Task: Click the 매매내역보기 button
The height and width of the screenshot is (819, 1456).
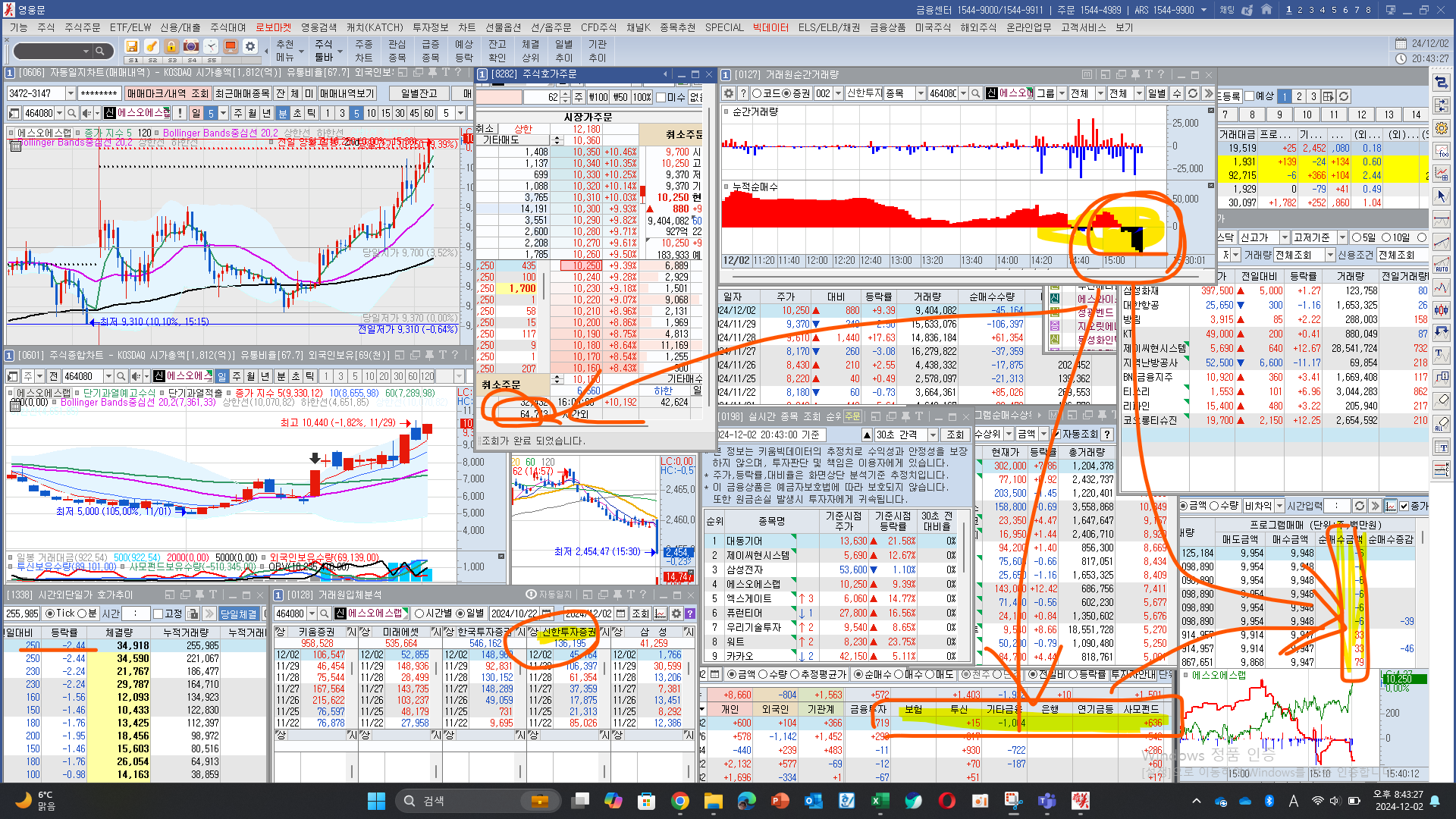Action: [347, 93]
